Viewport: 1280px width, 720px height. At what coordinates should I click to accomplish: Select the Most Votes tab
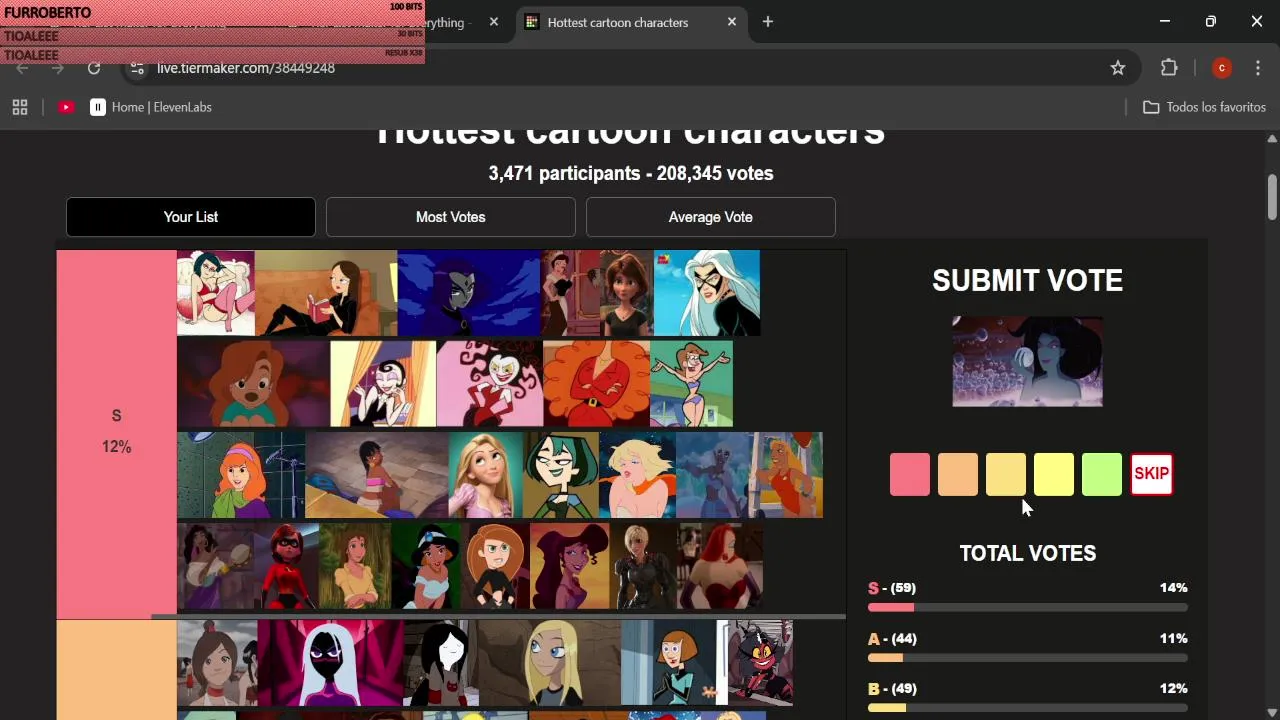[x=451, y=217]
